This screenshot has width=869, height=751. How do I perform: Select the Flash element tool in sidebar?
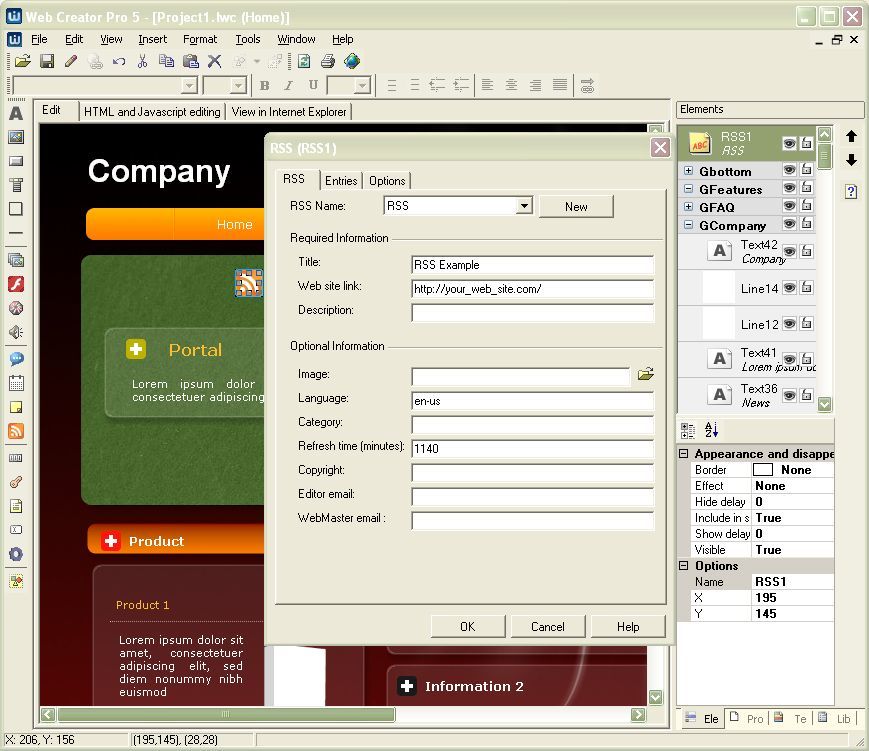16,284
